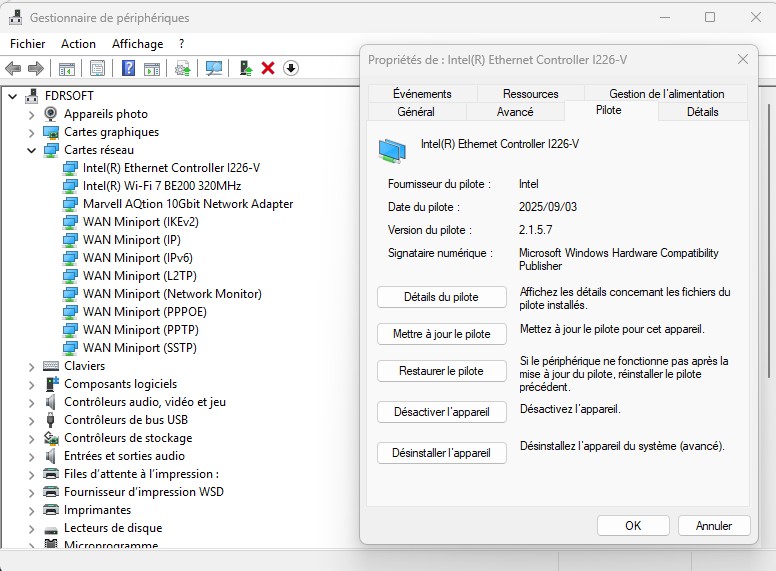Image resolution: width=776 pixels, height=571 pixels.
Task: Click the show/hide console tree icon
Action: pos(67,68)
